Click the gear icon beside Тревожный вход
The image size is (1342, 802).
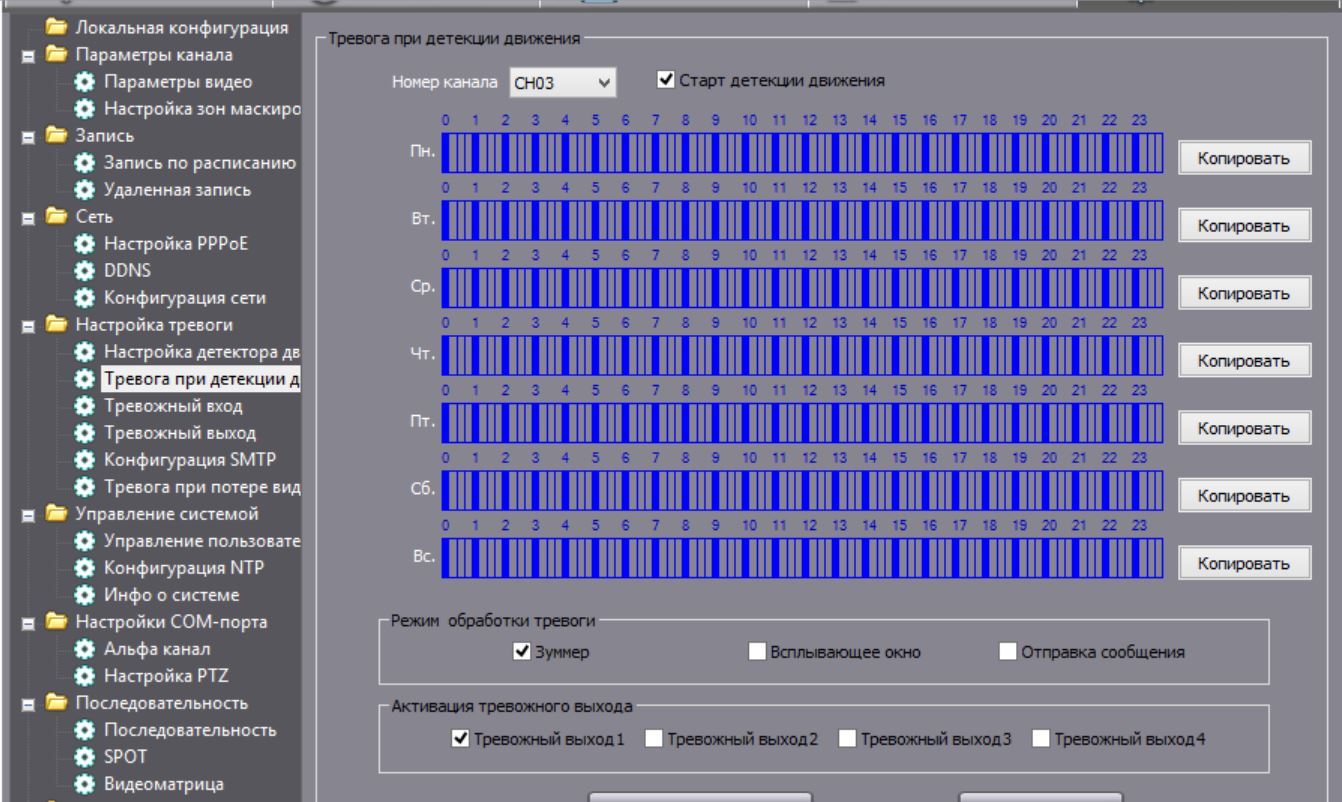pos(87,405)
